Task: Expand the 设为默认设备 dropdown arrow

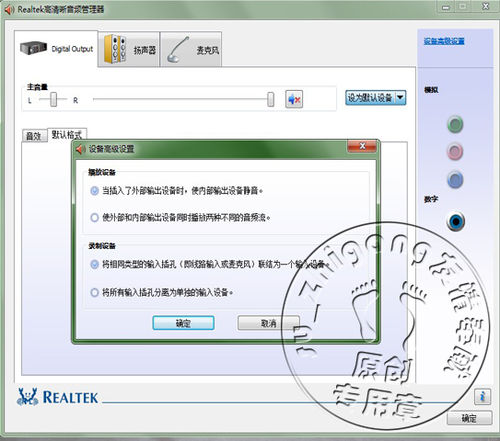Action: [400, 98]
